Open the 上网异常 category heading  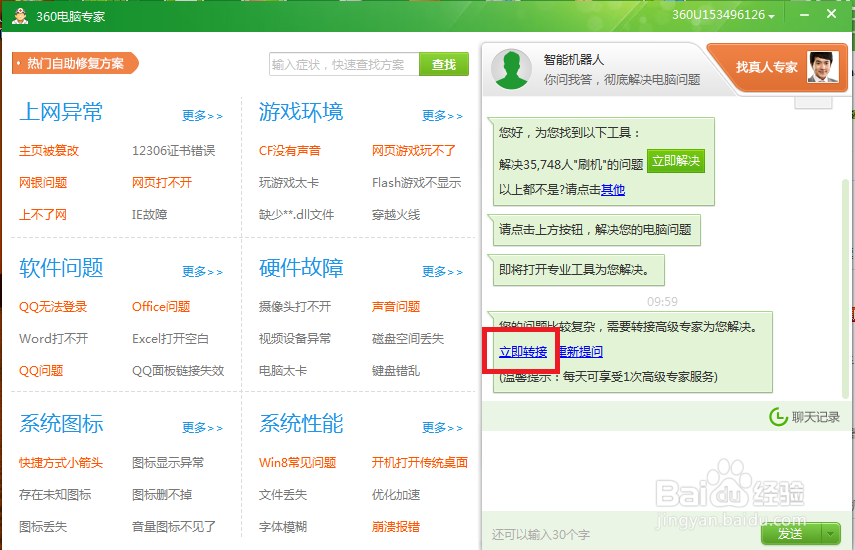[61, 112]
